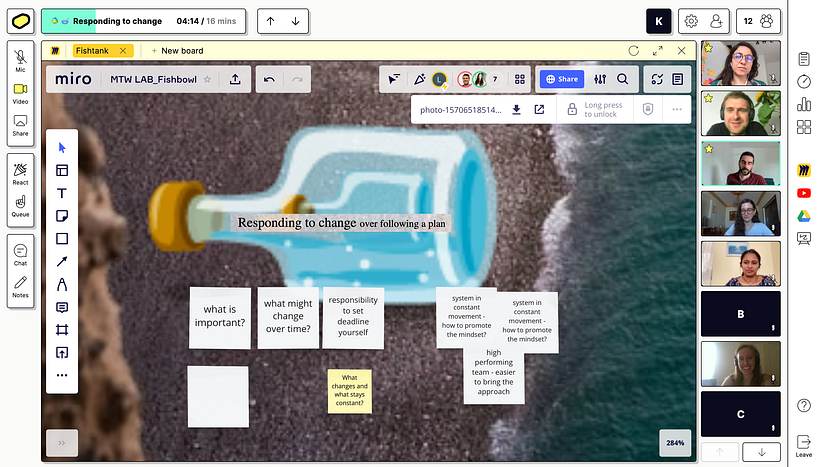
Task: Open the Notes panel
Action: (x=20, y=287)
